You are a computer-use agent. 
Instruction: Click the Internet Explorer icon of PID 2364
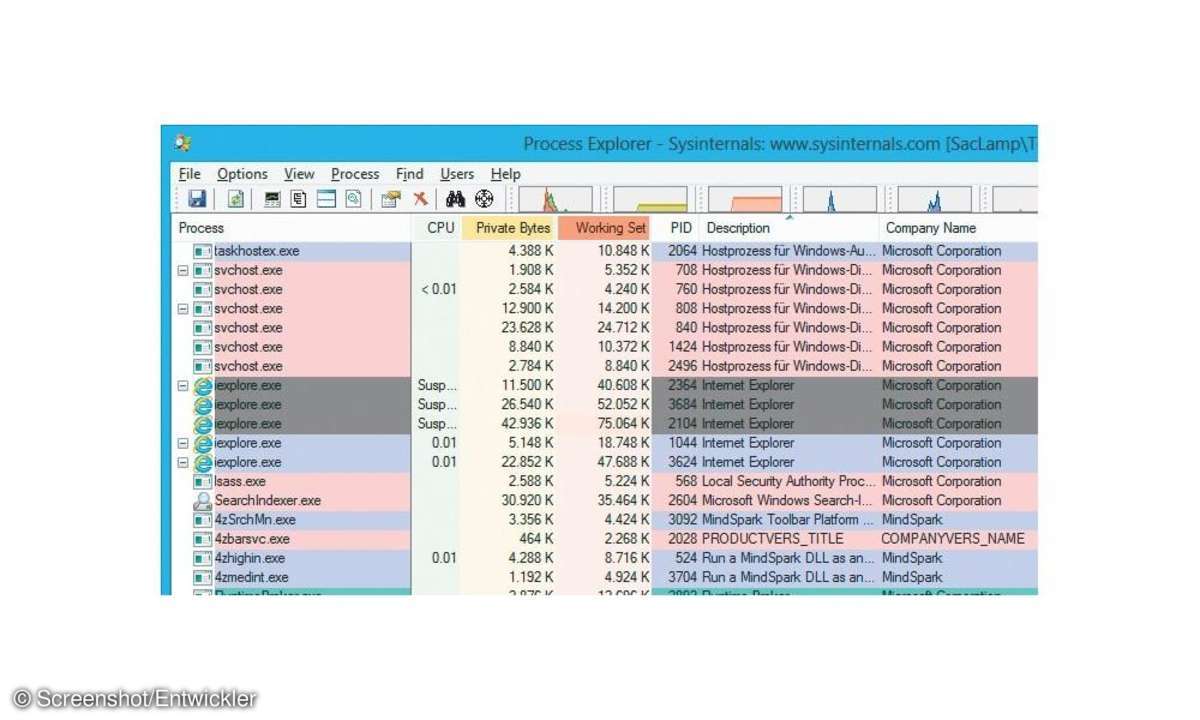203,385
